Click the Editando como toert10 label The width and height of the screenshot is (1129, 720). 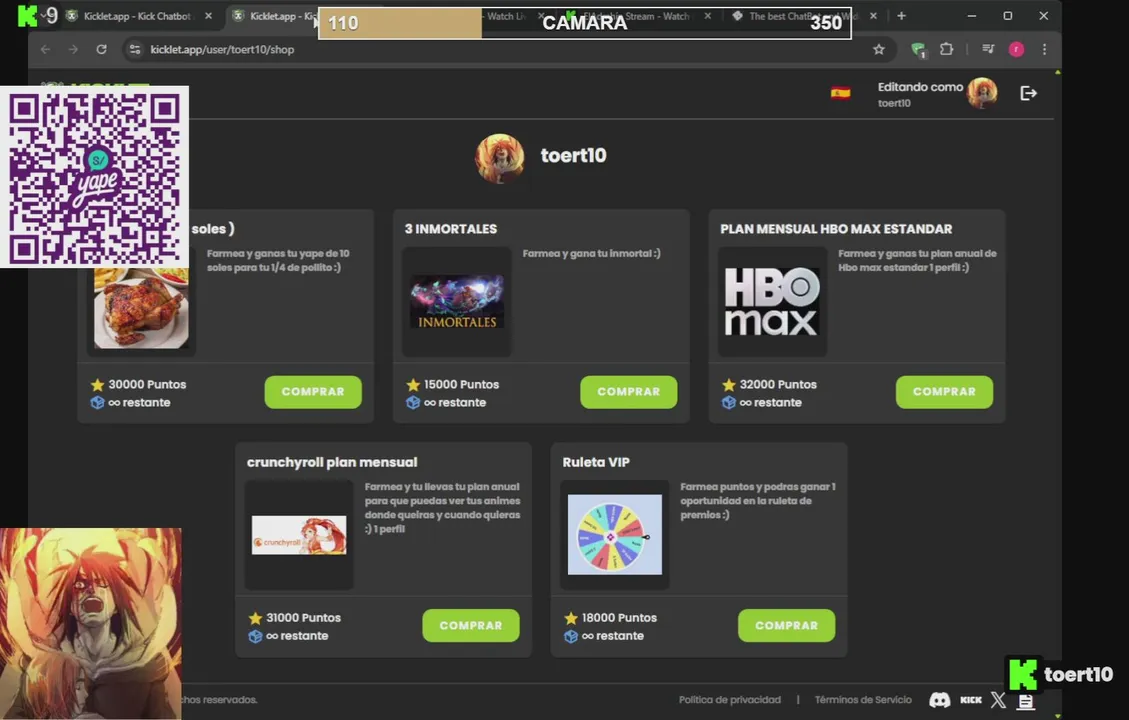point(919,94)
